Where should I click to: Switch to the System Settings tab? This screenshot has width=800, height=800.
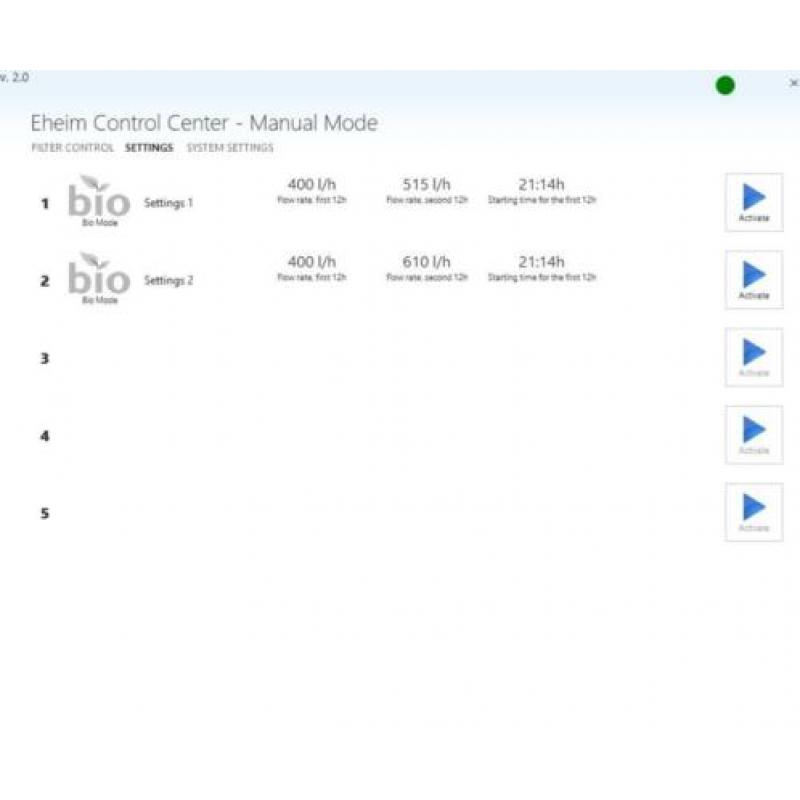230,148
